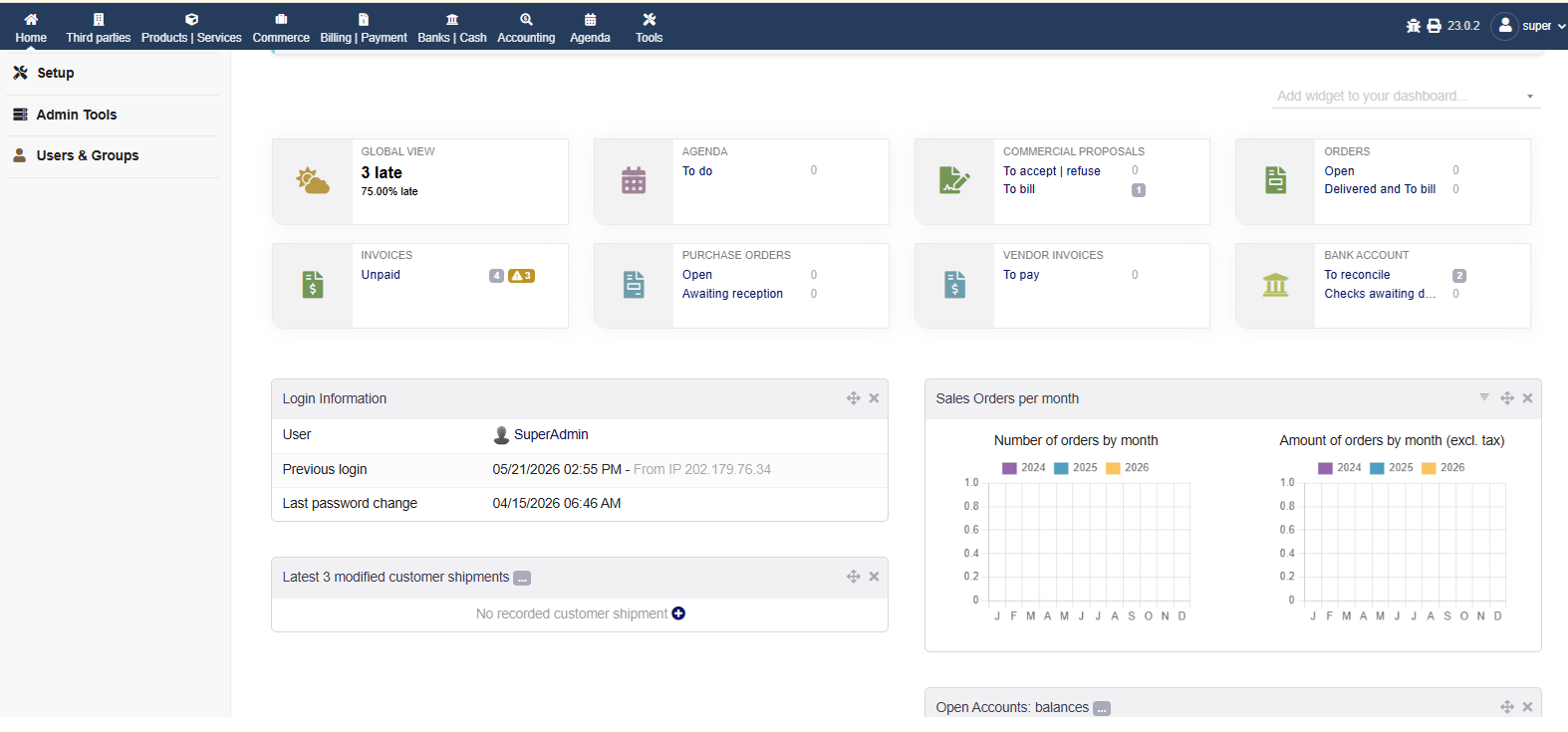
Task: Click the Commercial Proposals card icon
Action: click(954, 180)
